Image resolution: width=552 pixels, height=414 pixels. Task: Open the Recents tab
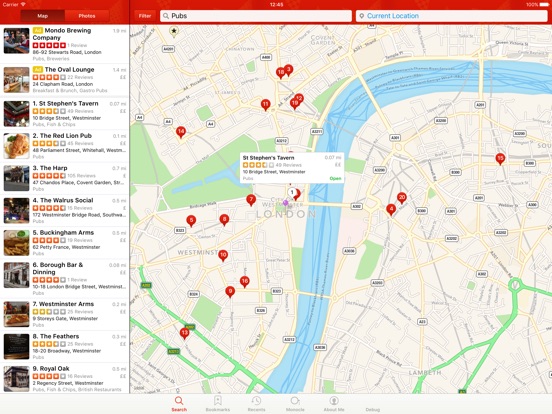pyautogui.click(x=256, y=403)
